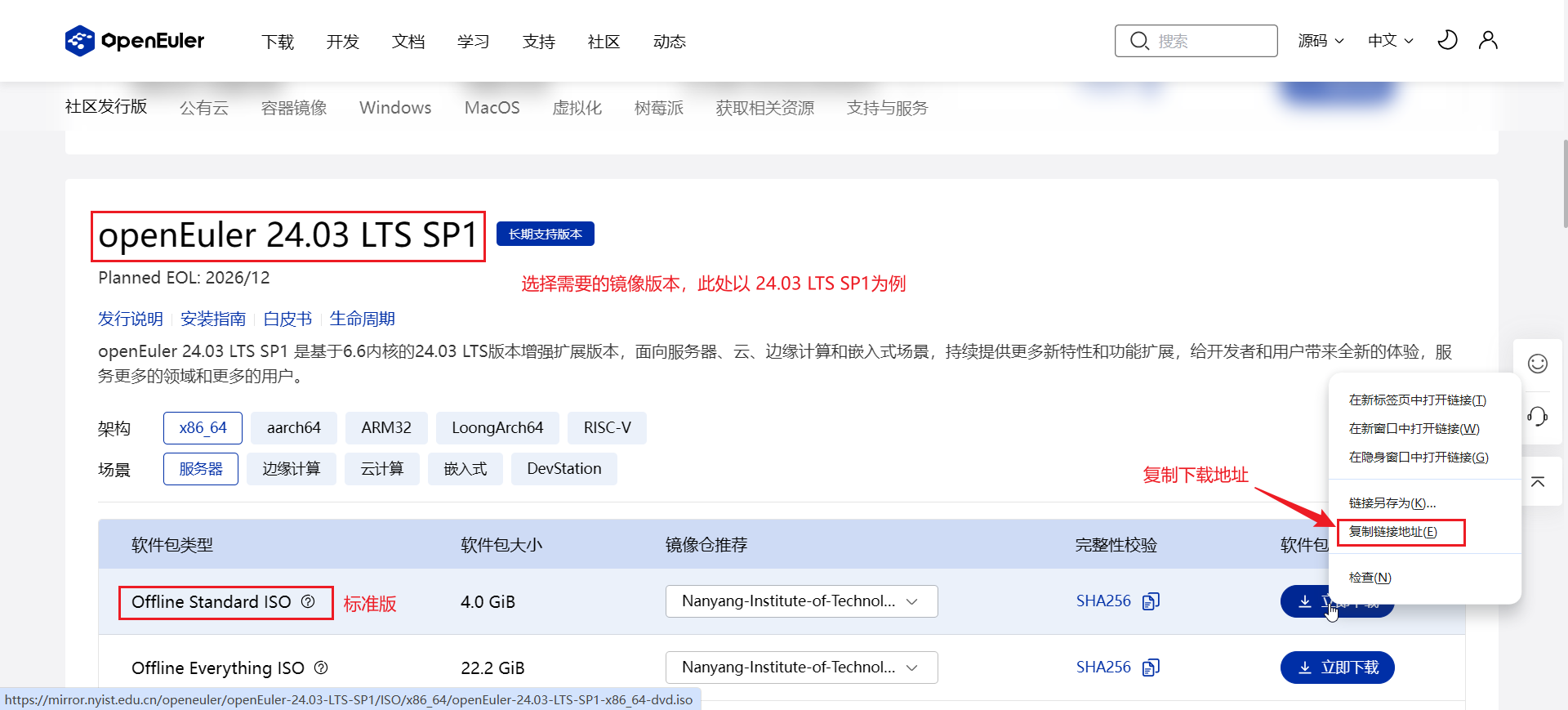Open the 生命周期 link
Image resolution: width=1568 pixels, height=710 pixels.
click(x=362, y=319)
